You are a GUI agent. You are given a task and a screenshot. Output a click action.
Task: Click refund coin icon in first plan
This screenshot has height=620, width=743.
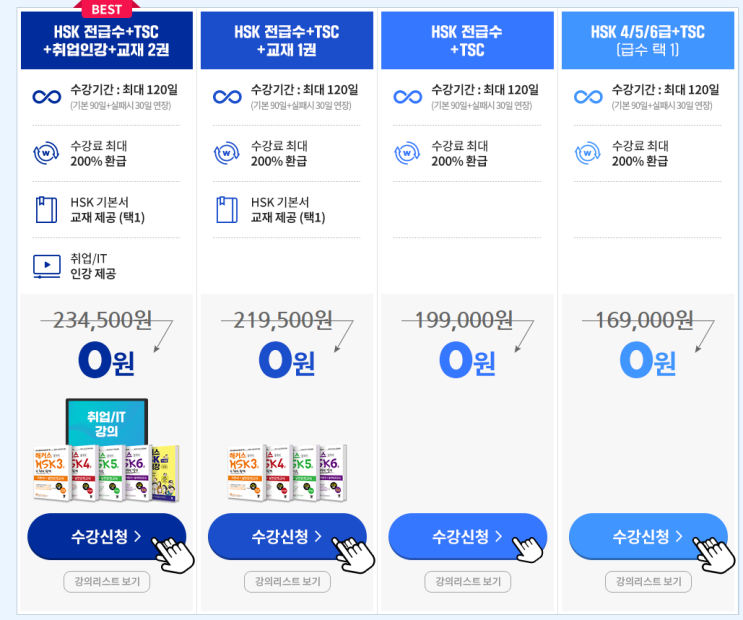coord(47,153)
